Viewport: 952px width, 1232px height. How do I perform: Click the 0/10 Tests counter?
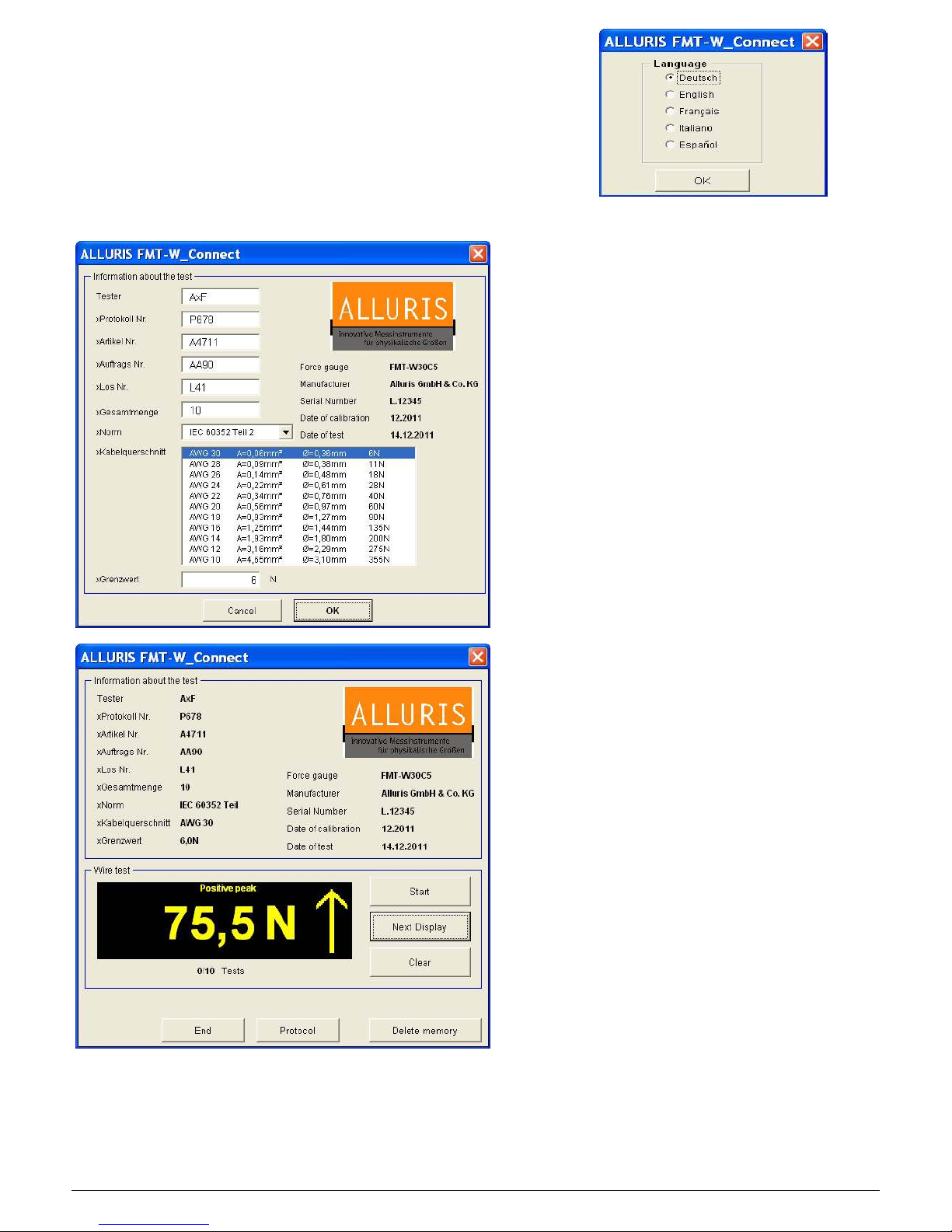(x=221, y=971)
